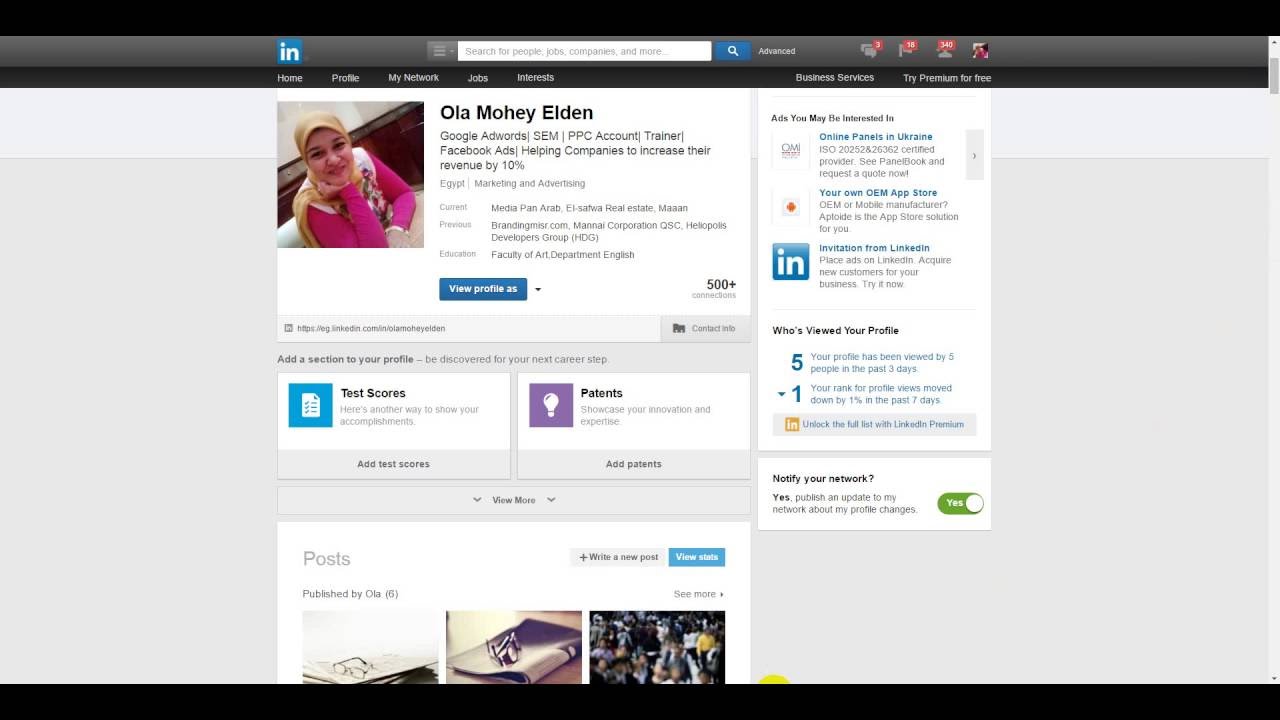
Task: Click the OMI ad logo icon
Action: coord(791,150)
